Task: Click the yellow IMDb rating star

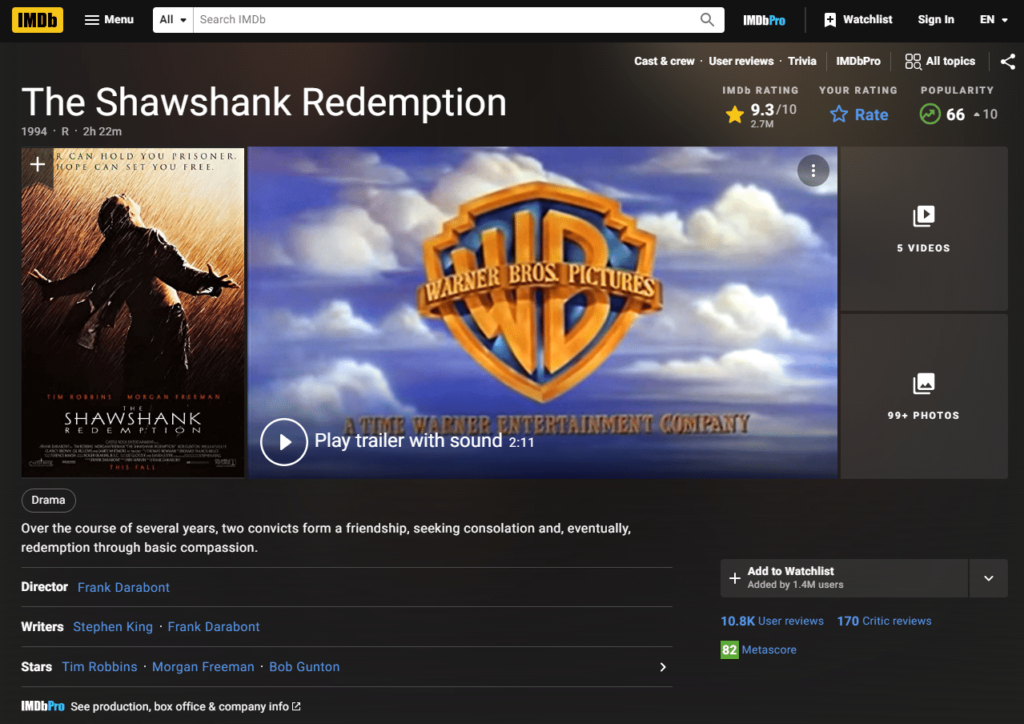Action: (x=735, y=114)
